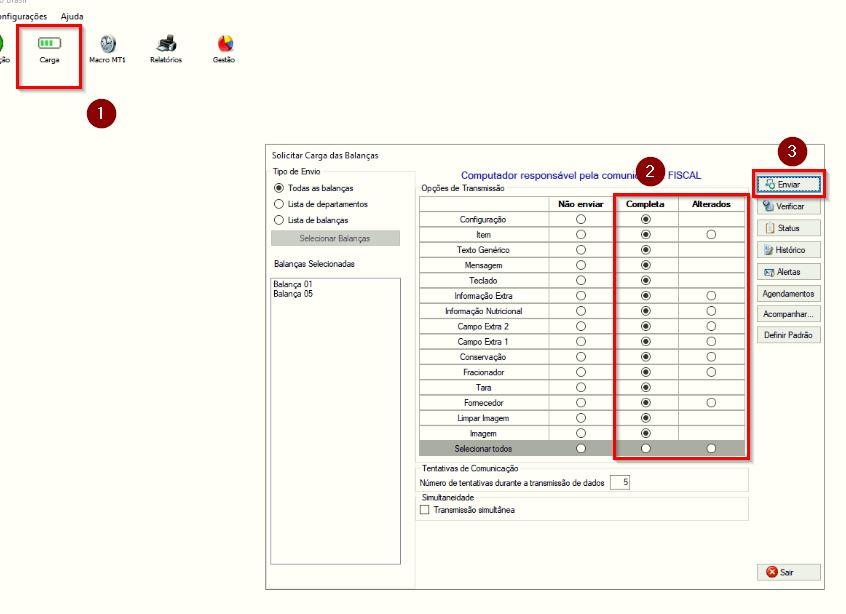Viewport: 846px width, 614px height.
Task: Click the disabled Selecionar Balanças button
Action: [335, 238]
